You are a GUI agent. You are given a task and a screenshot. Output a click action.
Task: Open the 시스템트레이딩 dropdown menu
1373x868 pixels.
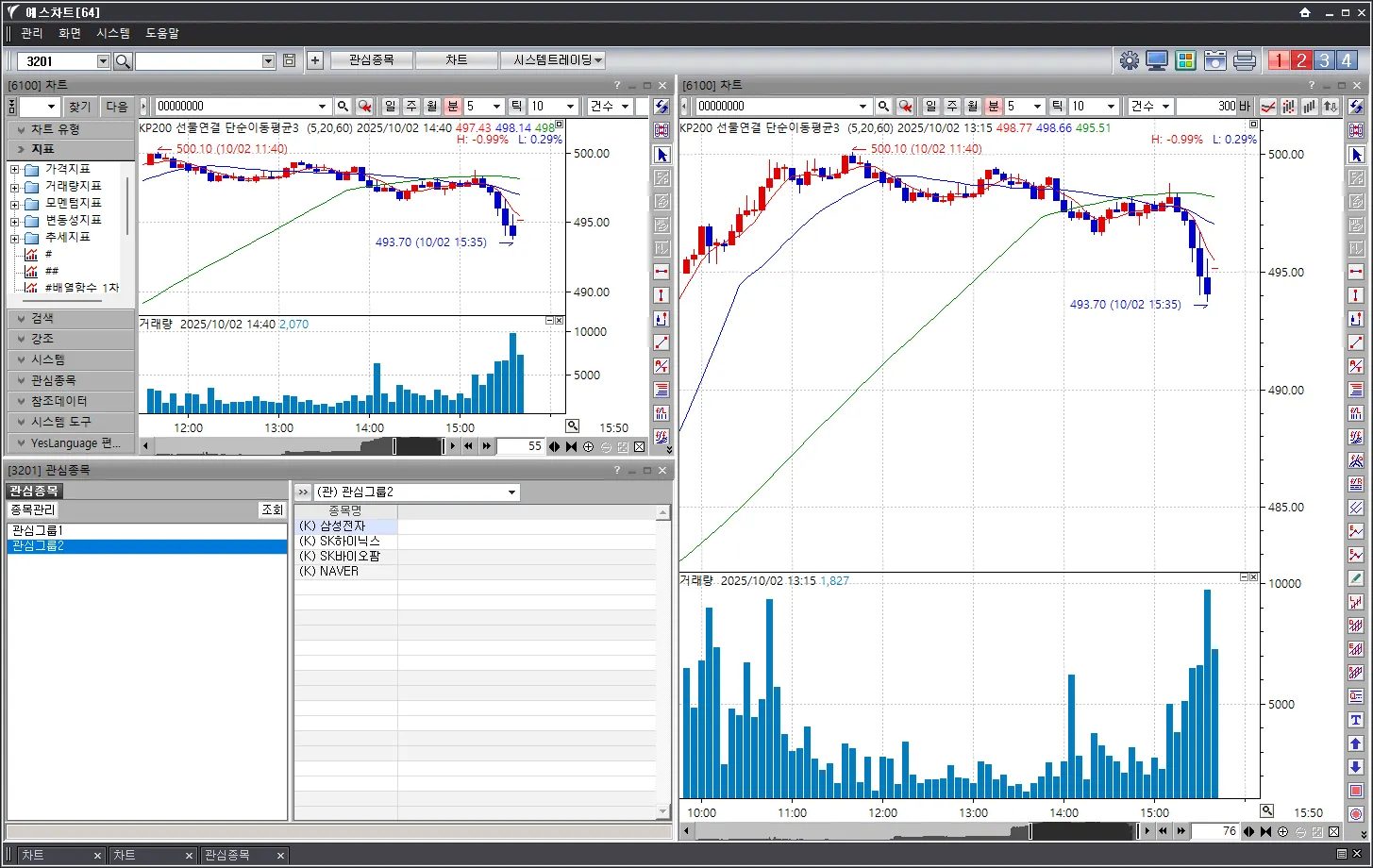pos(559,60)
